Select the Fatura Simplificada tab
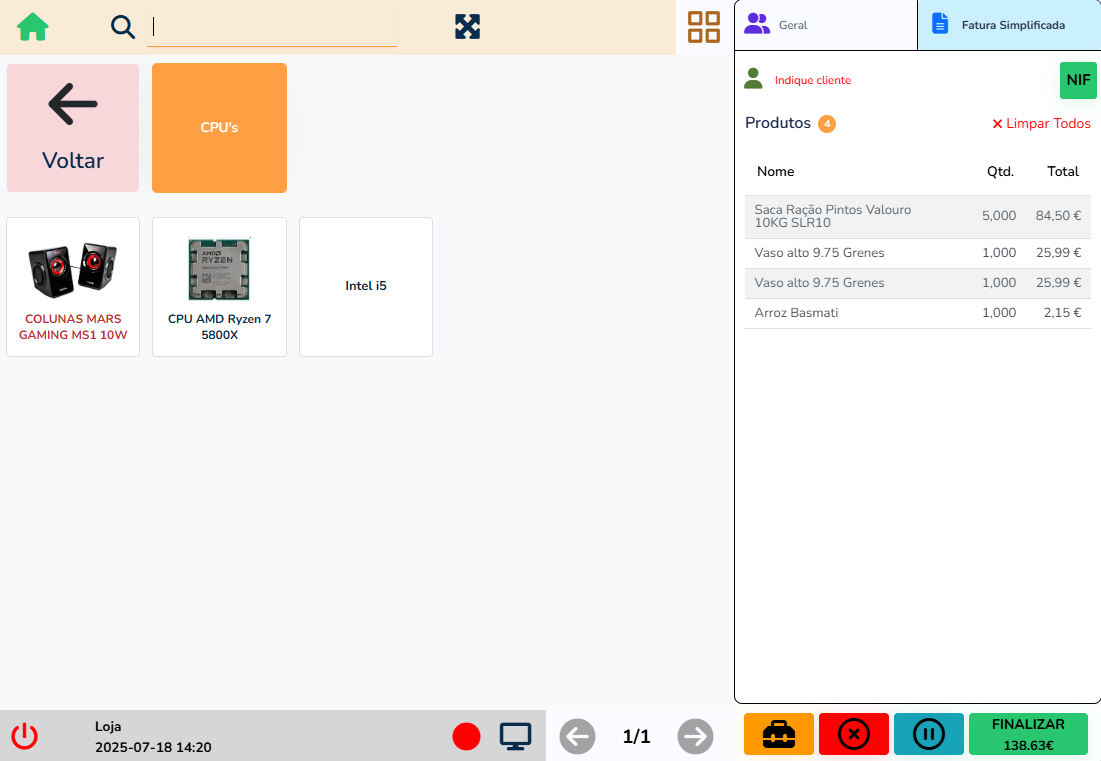Screen dimensions: 1101x761 pyautogui.click(x=1009, y=25)
